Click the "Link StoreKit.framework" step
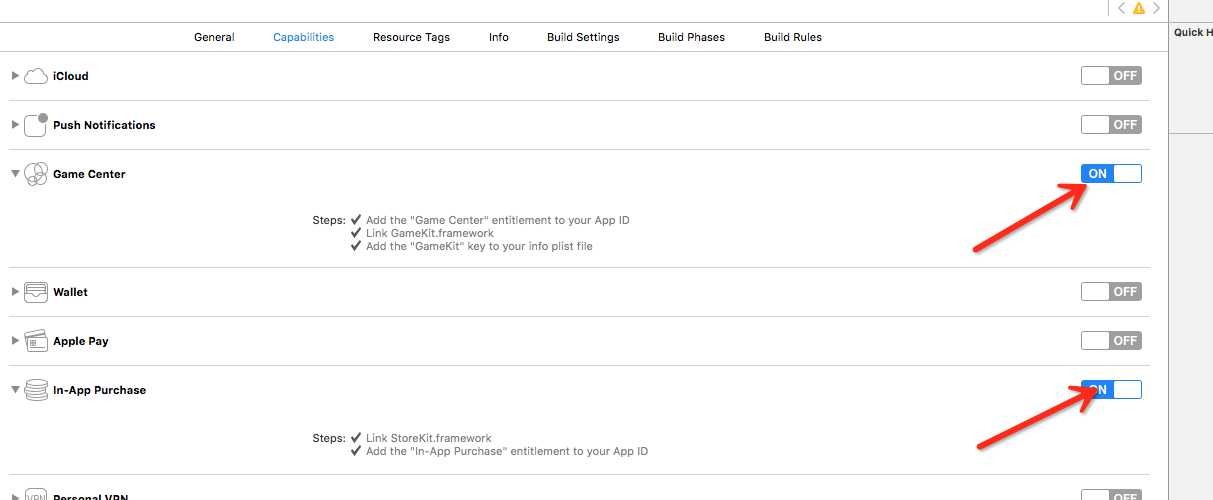The height and width of the screenshot is (500, 1213). click(x=429, y=438)
